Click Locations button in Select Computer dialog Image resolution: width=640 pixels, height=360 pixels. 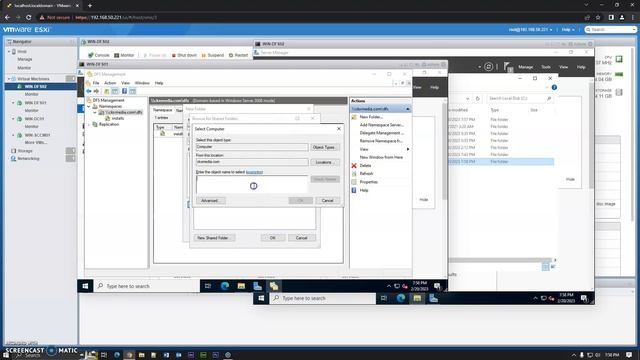(324, 162)
